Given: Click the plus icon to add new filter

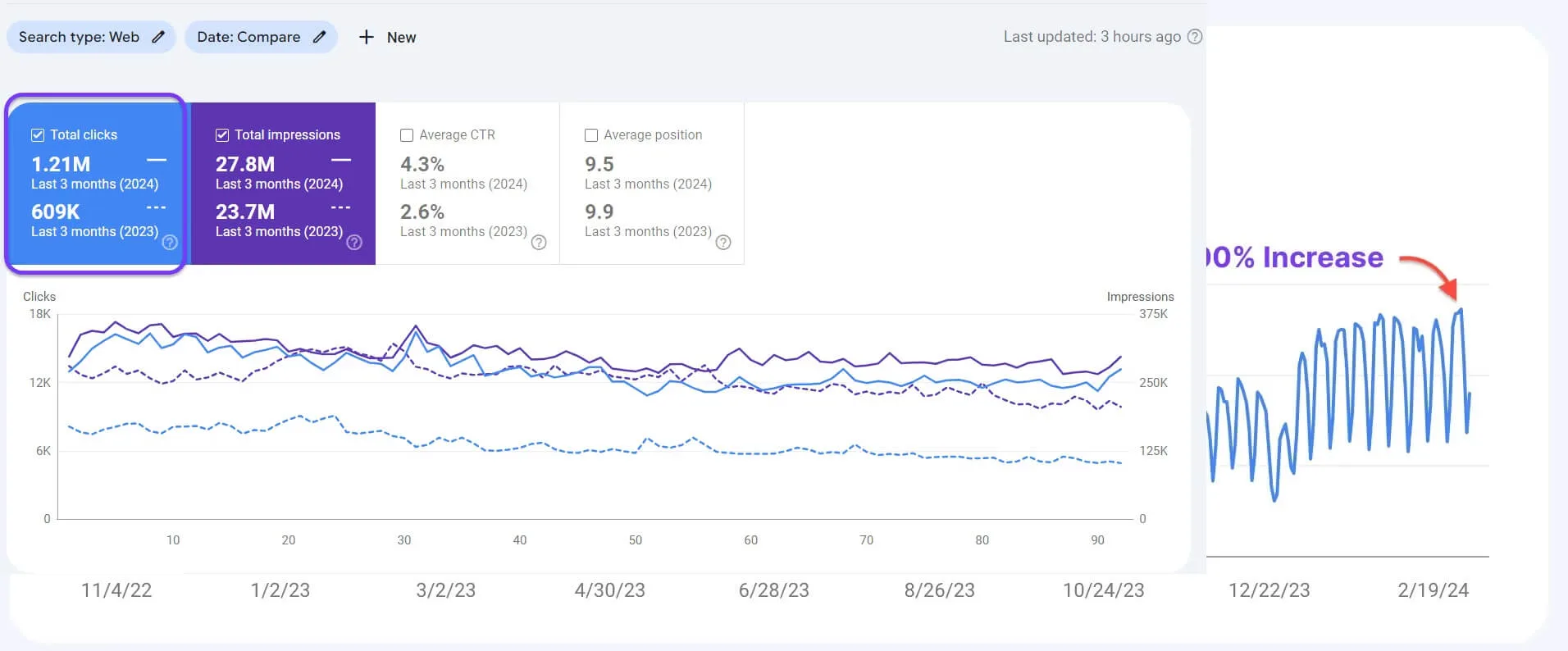Looking at the screenshot, I should [367, 38].
